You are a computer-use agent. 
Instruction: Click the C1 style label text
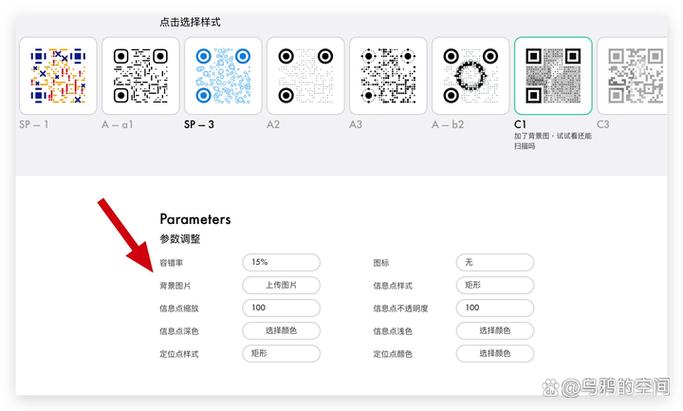[520, 125]
